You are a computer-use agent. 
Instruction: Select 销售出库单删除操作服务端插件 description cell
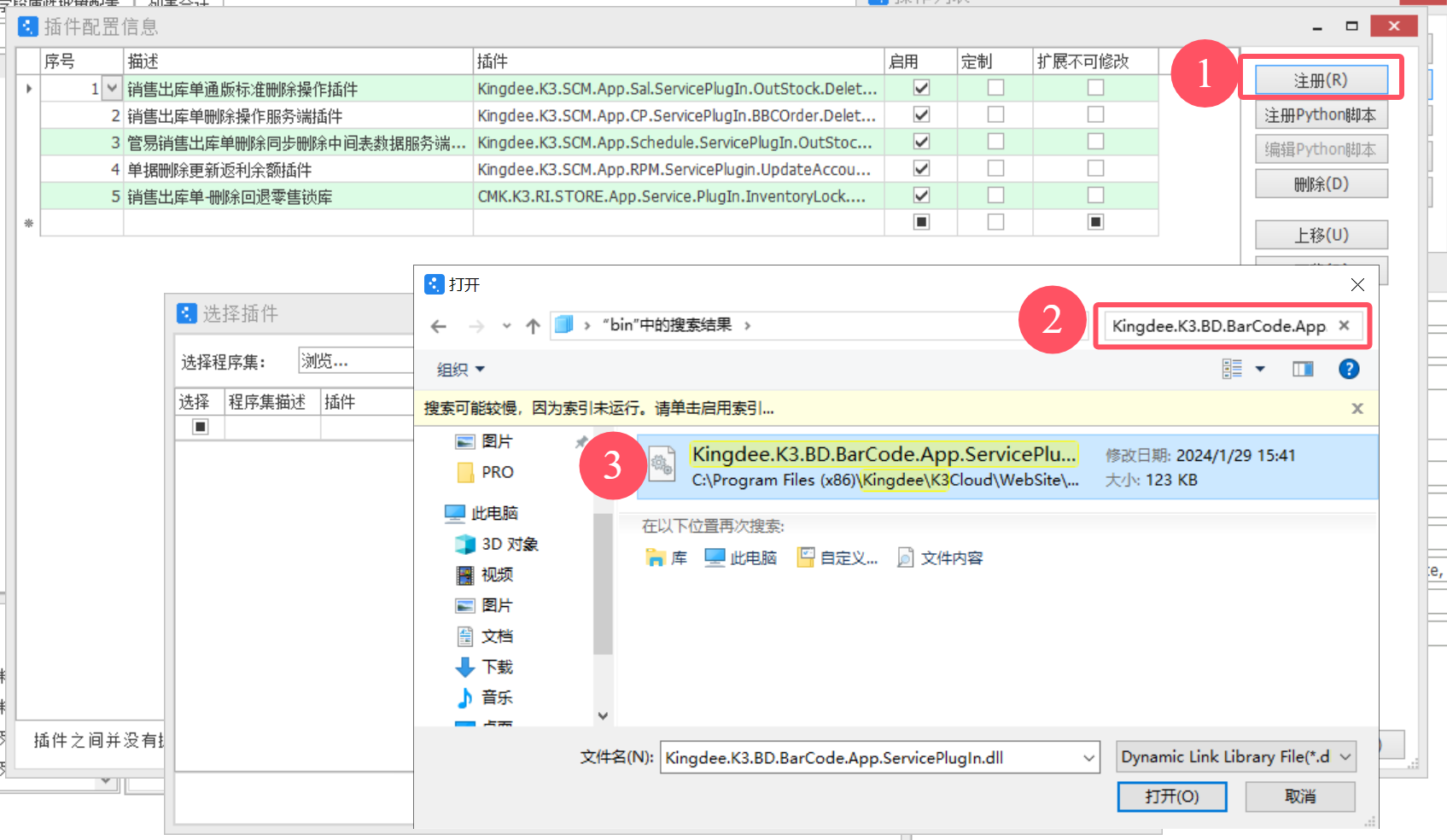tap(299, 116)
